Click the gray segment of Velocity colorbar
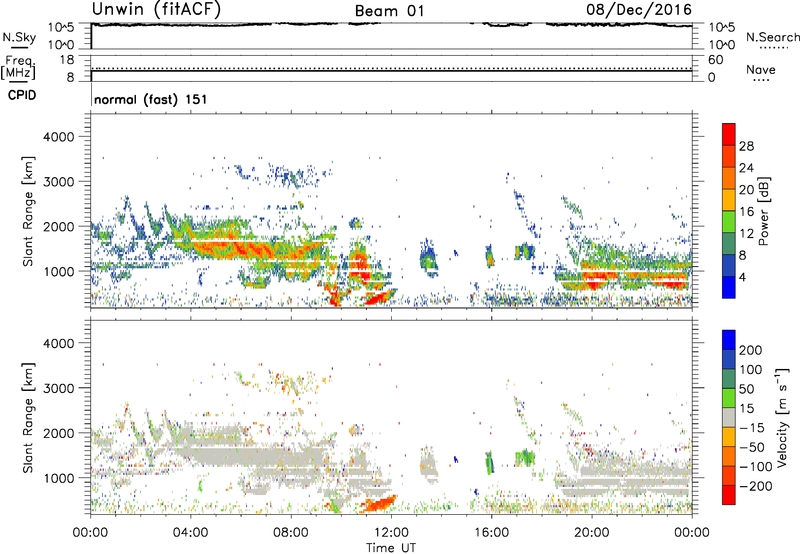 (729, 417)
